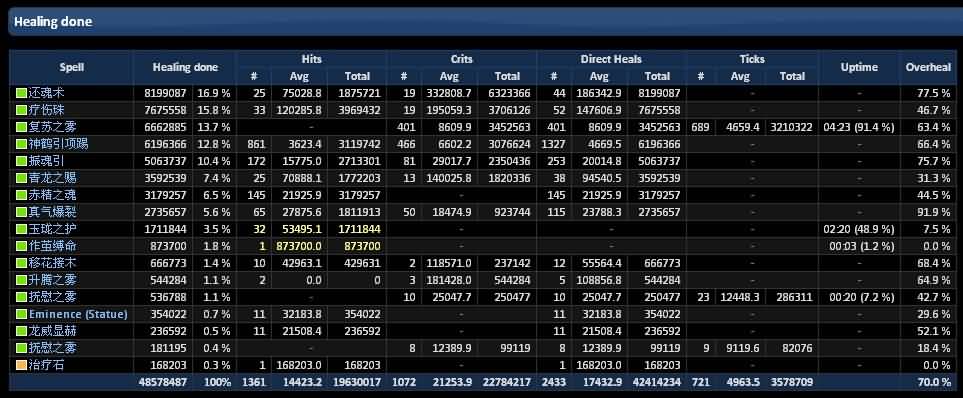This screenshot has width=963, height=398.
Task: Open the 玉珑之护 spell link
Action: click(52, 229)
